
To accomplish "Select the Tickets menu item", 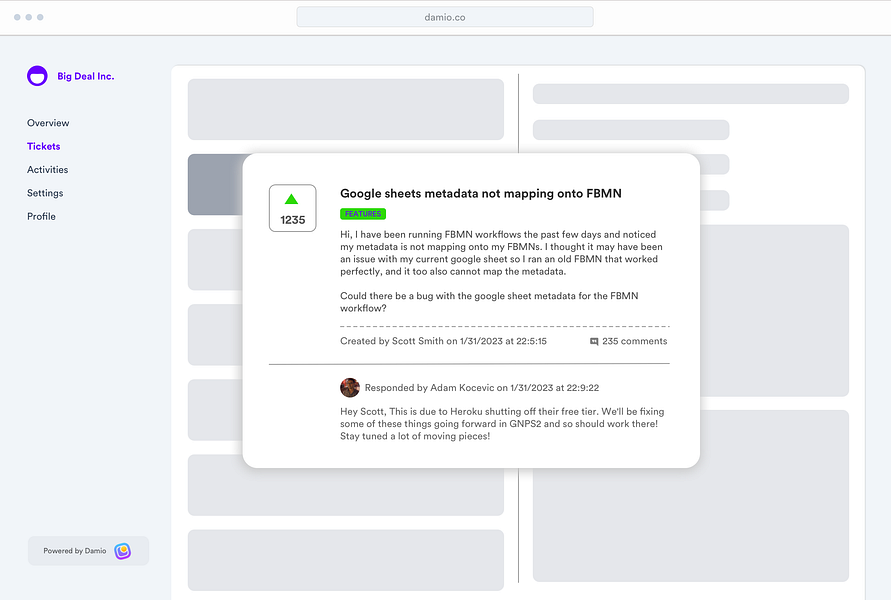I will coord(44,146).
